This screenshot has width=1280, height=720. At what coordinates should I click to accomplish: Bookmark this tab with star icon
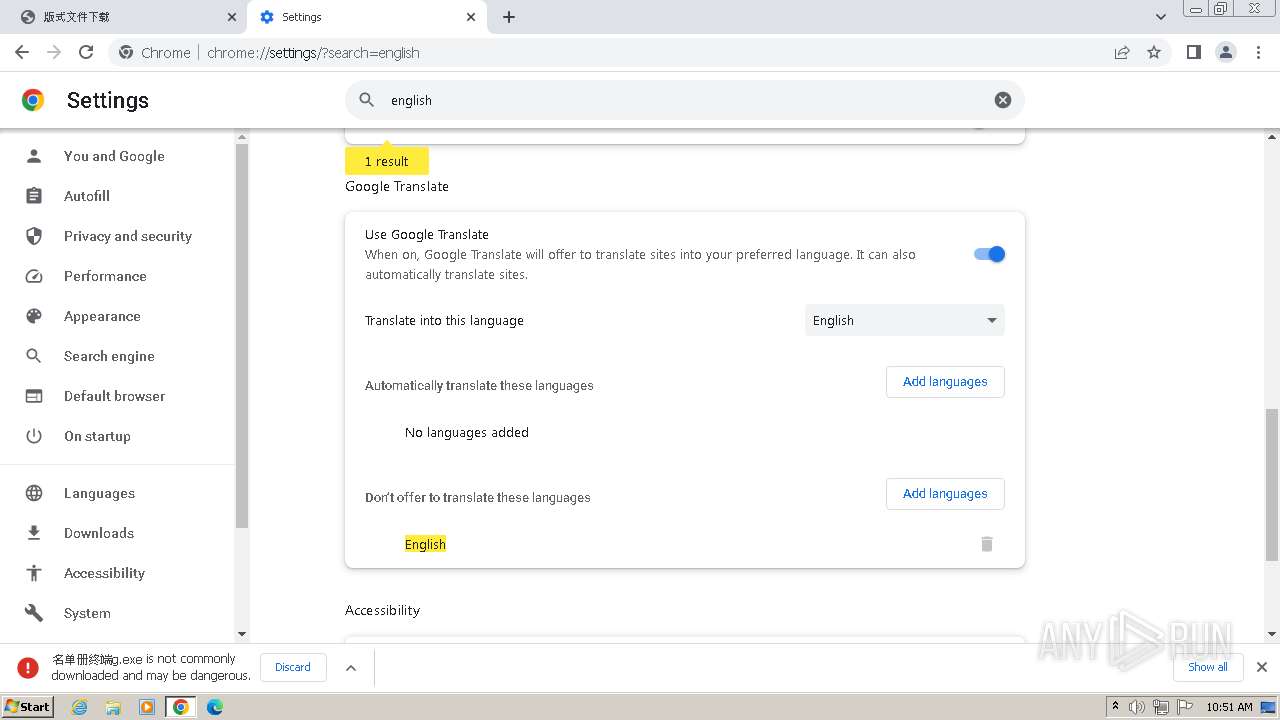tap(1154, 52)
